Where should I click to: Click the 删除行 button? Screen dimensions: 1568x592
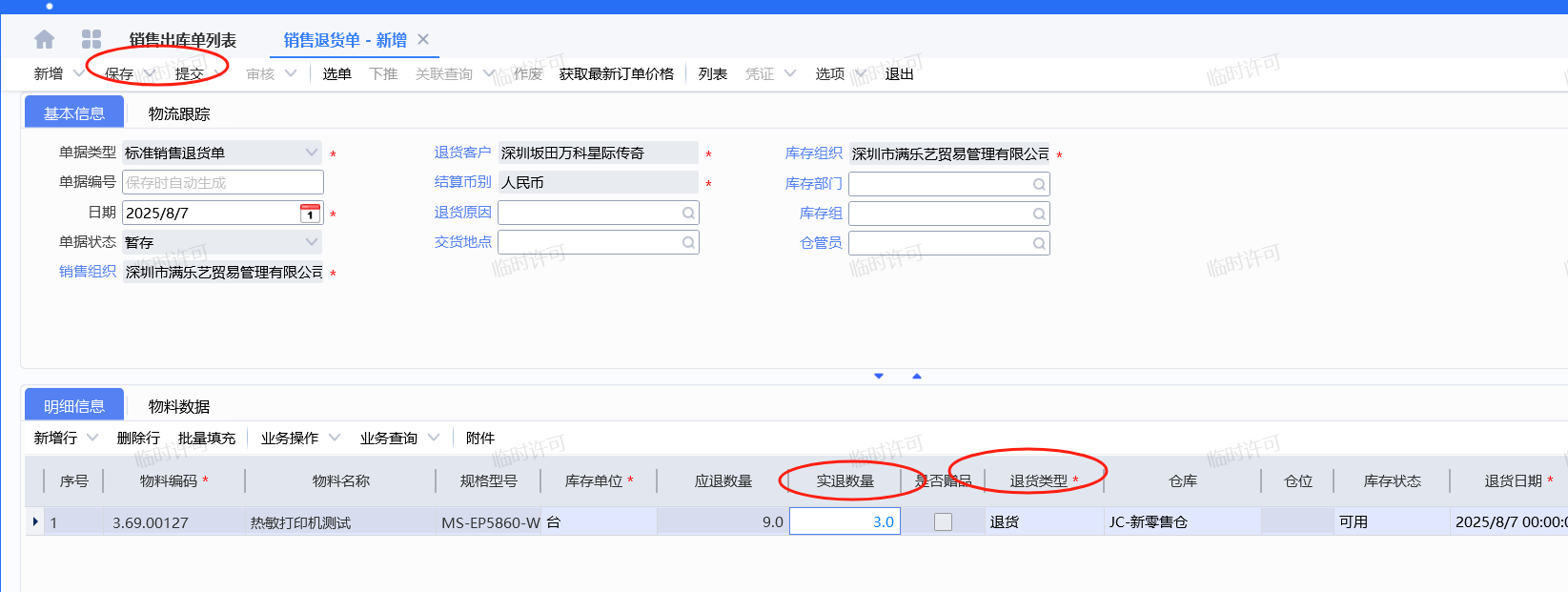coord(138,438)
